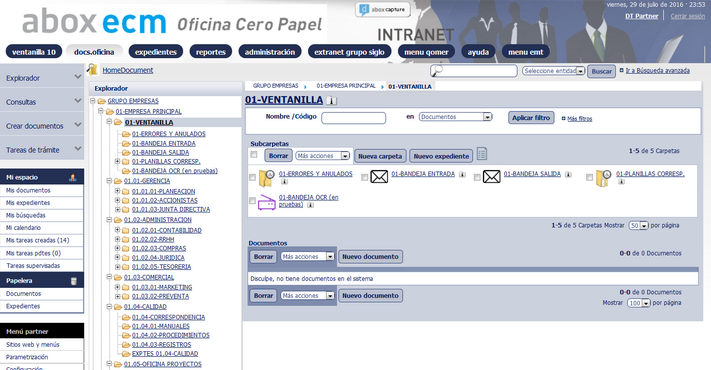Open Mis tareas creadas (14) item

pos(38,240)
